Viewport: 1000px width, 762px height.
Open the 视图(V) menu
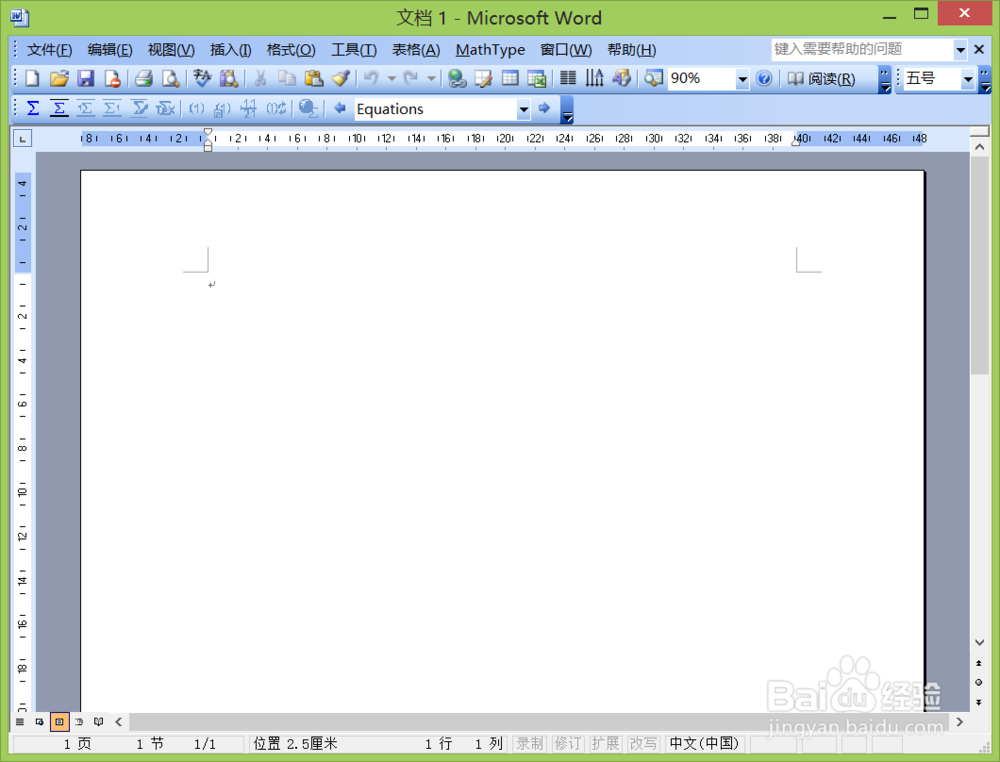pyautogui.click(x=171, y=50)
